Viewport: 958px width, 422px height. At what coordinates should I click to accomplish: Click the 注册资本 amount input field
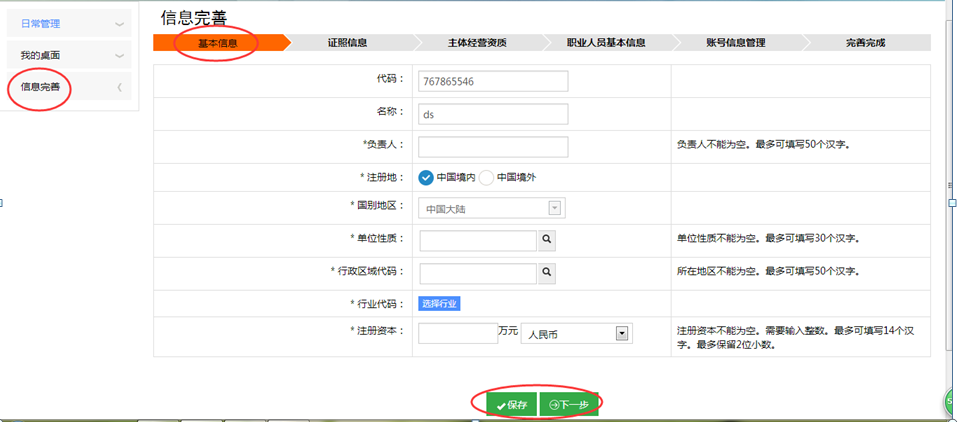(x=457, y=333)
